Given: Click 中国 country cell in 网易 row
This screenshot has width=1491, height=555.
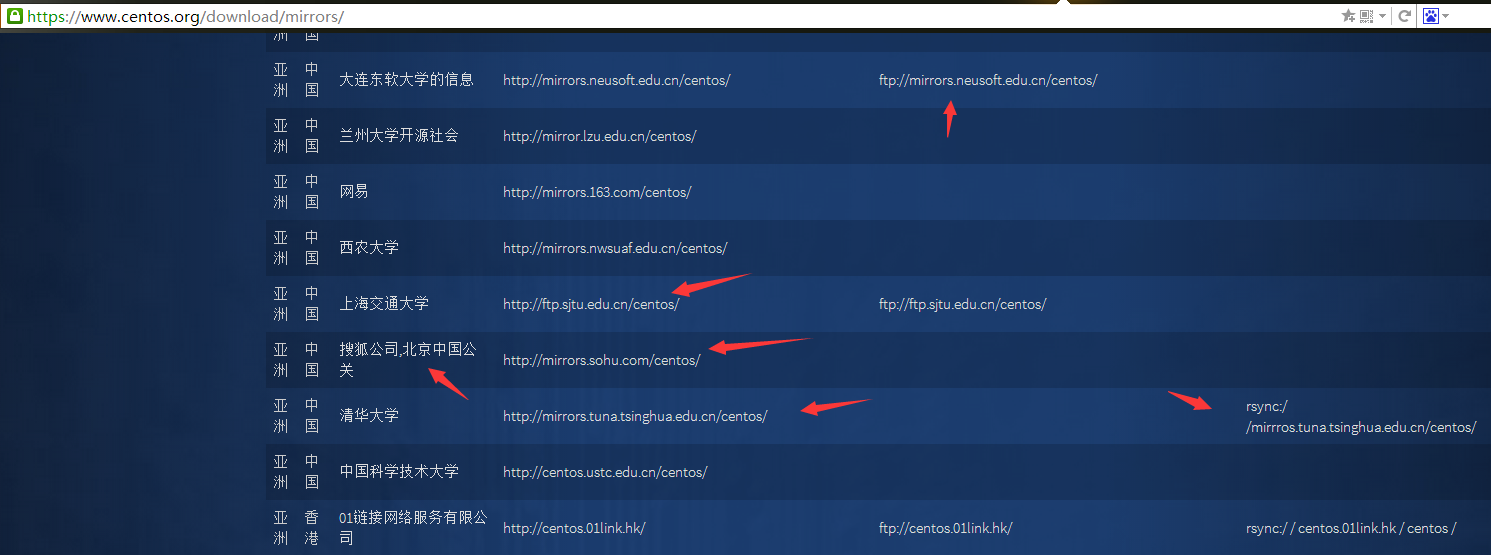Looking at the screenshot, I should click(312, 192).
